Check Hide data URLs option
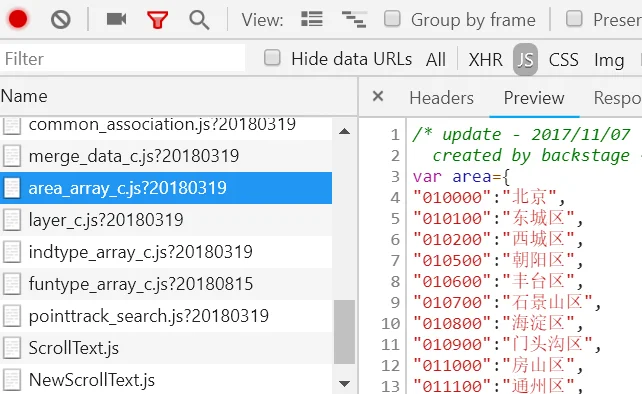This screenshot has height=394, width=642. pos(272,58)
